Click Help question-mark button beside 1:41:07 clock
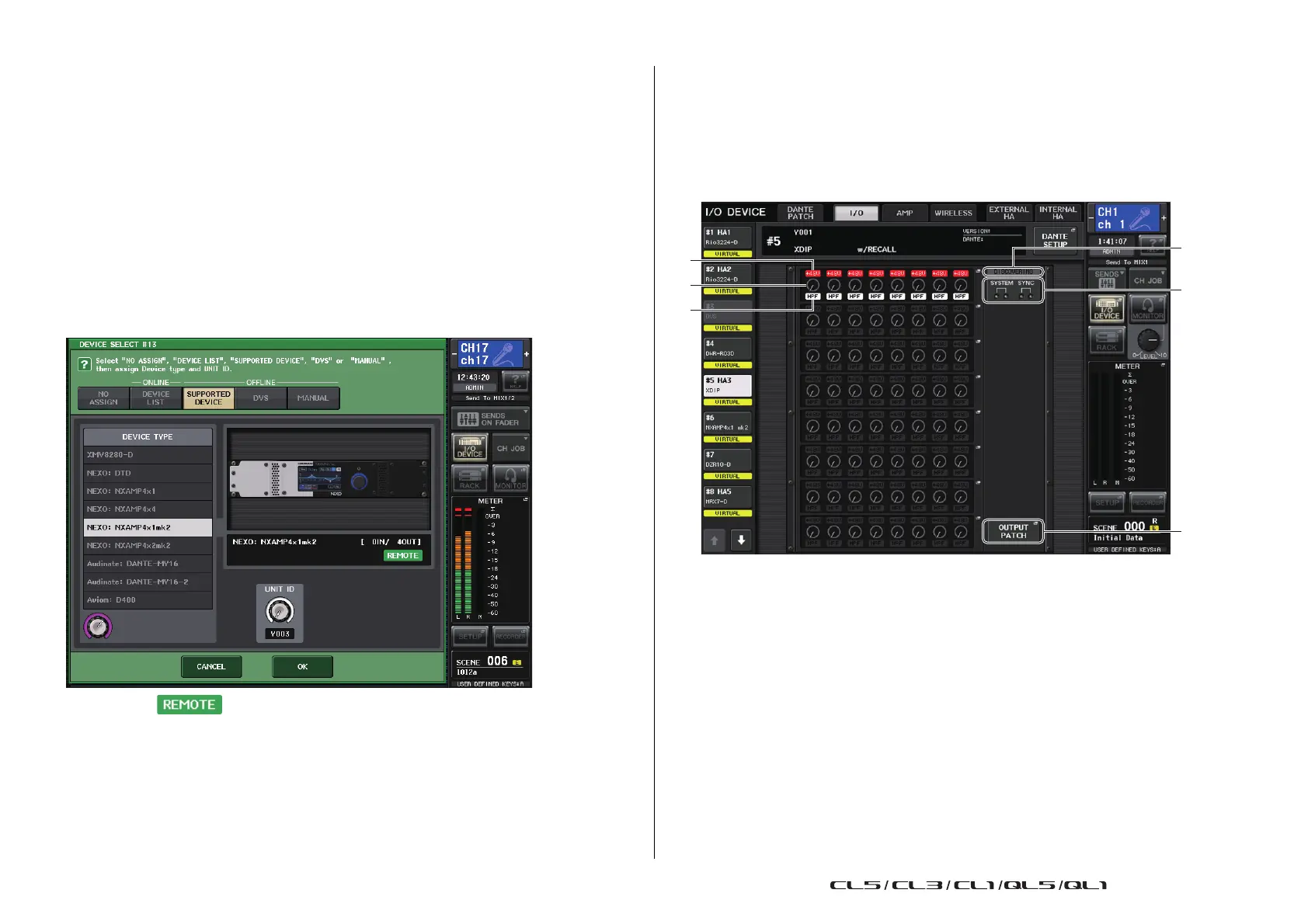 pos(1153,244)
